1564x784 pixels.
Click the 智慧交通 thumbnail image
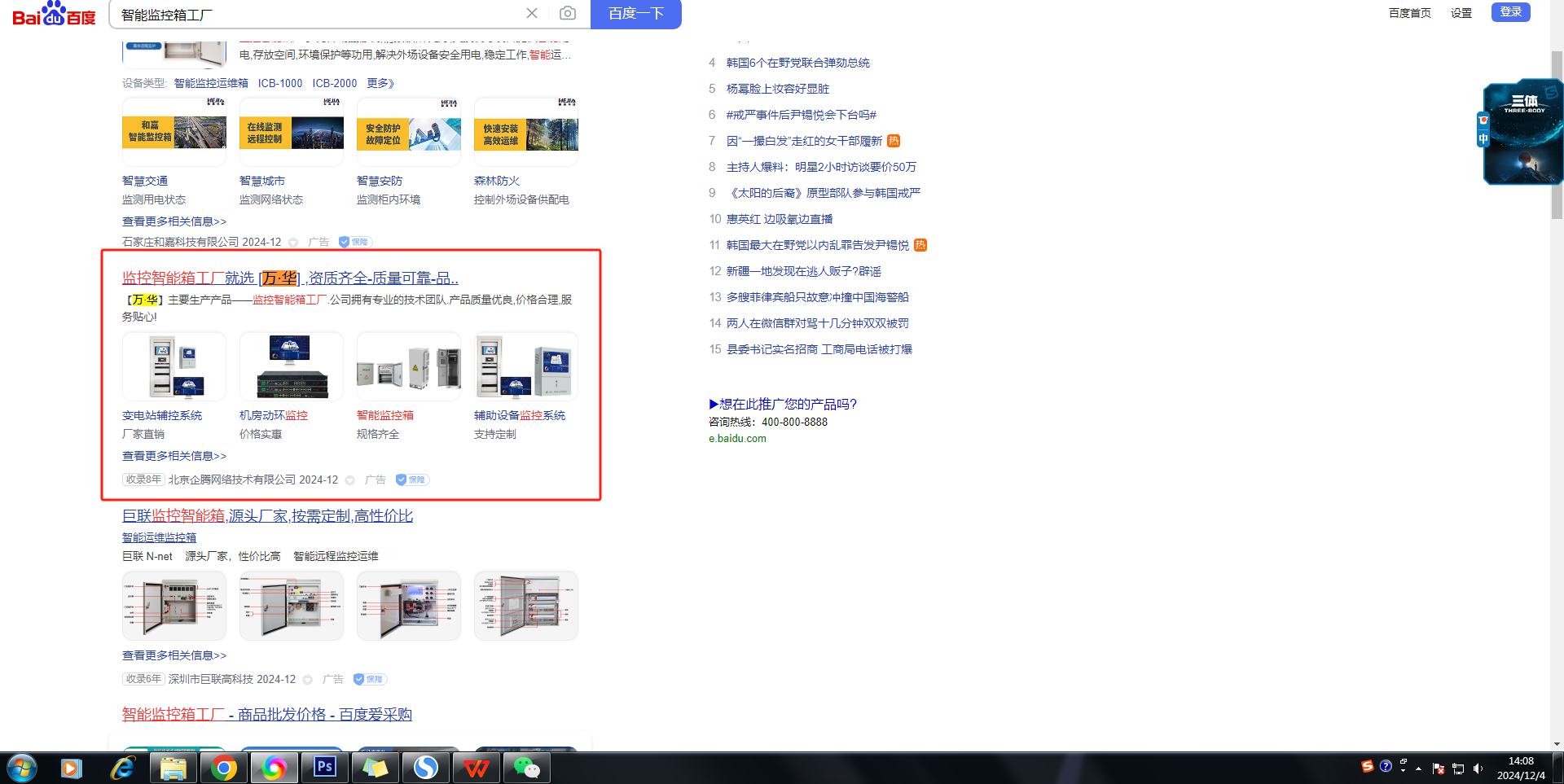(174, 132)
